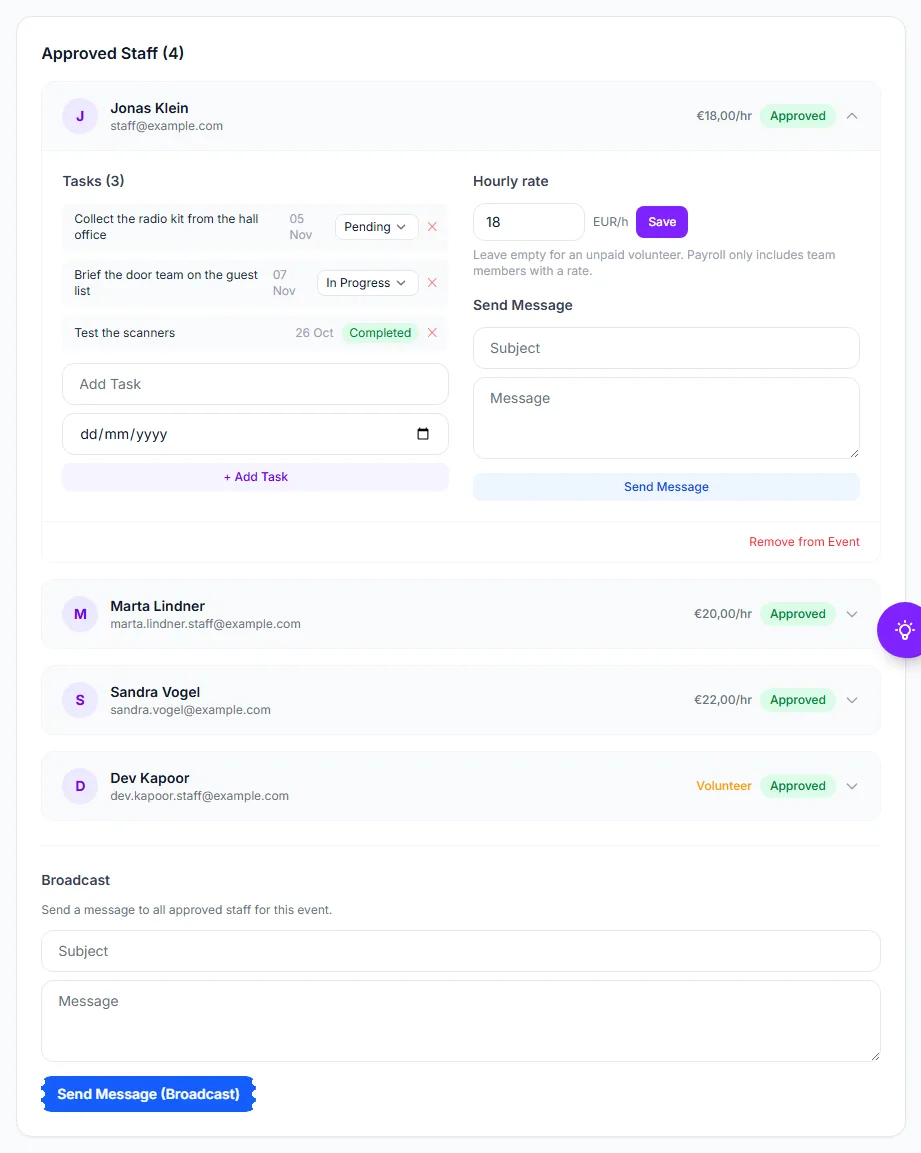Click Sandra Vogel's Approved badge
The image size is (921, 1153).
(797, 700)
